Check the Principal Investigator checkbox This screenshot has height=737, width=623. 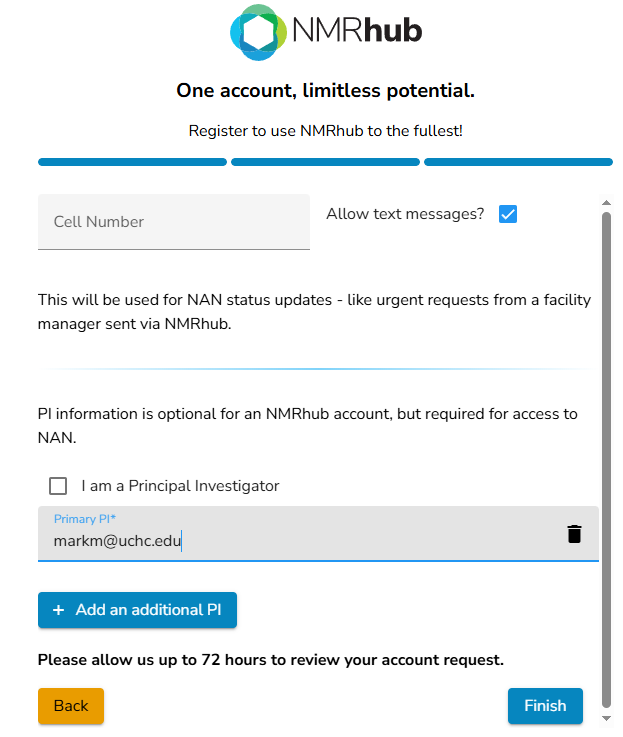click(x=58, y=486)
